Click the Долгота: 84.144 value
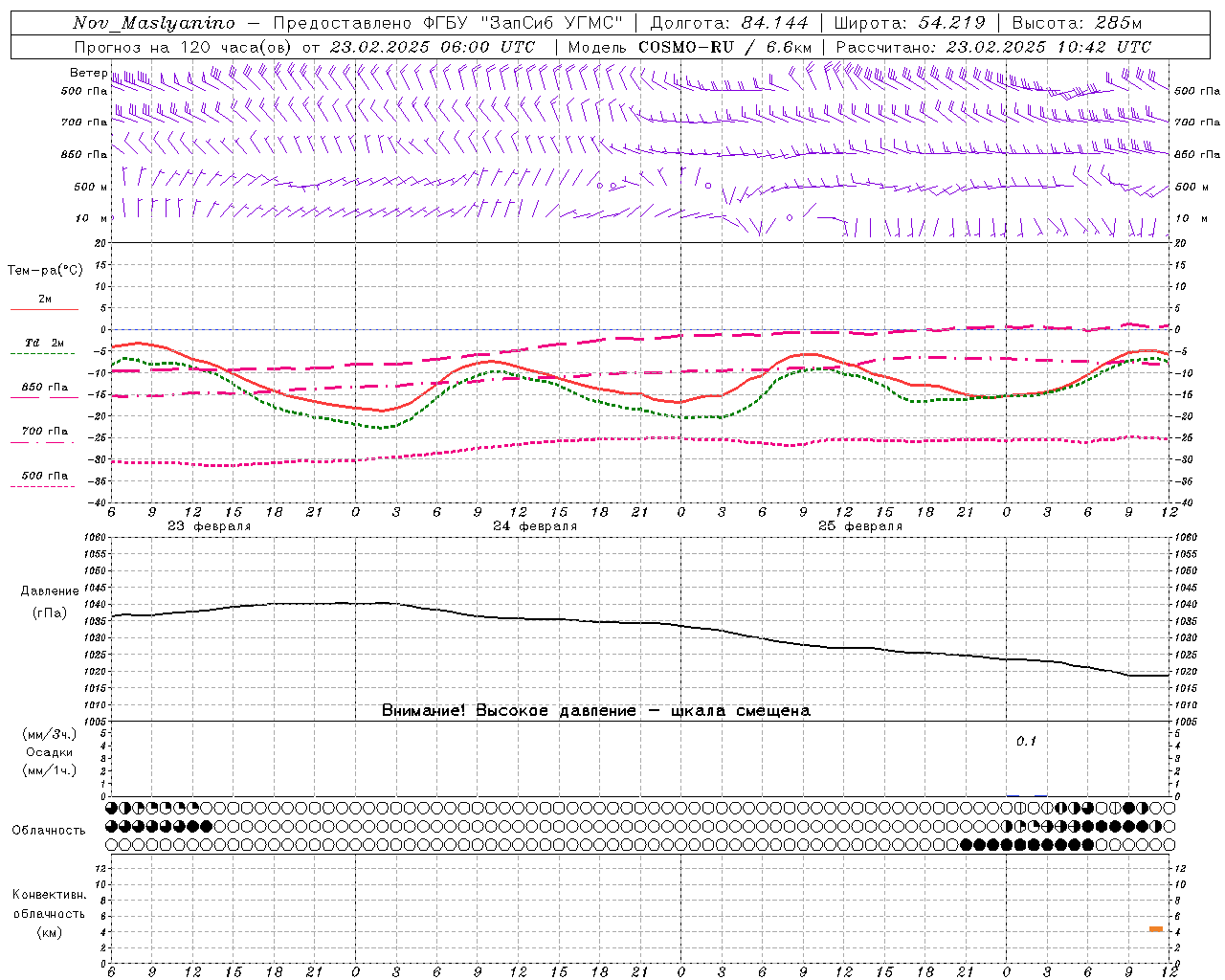Viewport: 1225px width, 980px height. tap(728, 23)
